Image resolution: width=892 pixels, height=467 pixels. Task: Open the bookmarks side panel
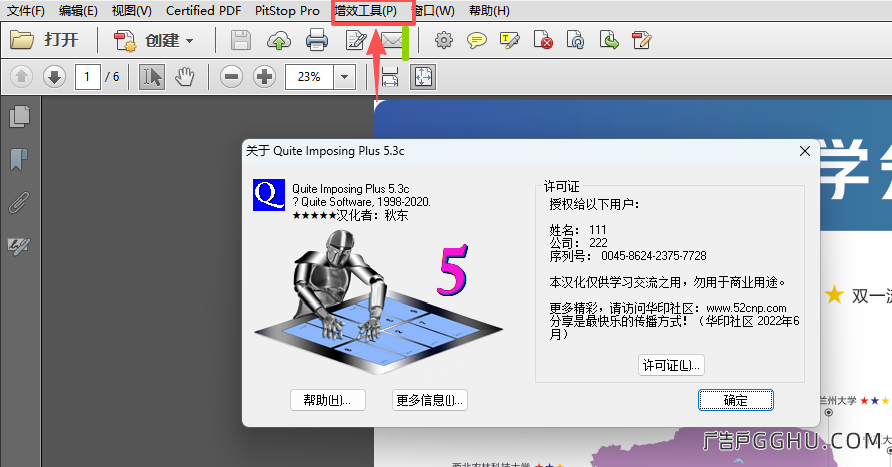[x=18, y=159]
